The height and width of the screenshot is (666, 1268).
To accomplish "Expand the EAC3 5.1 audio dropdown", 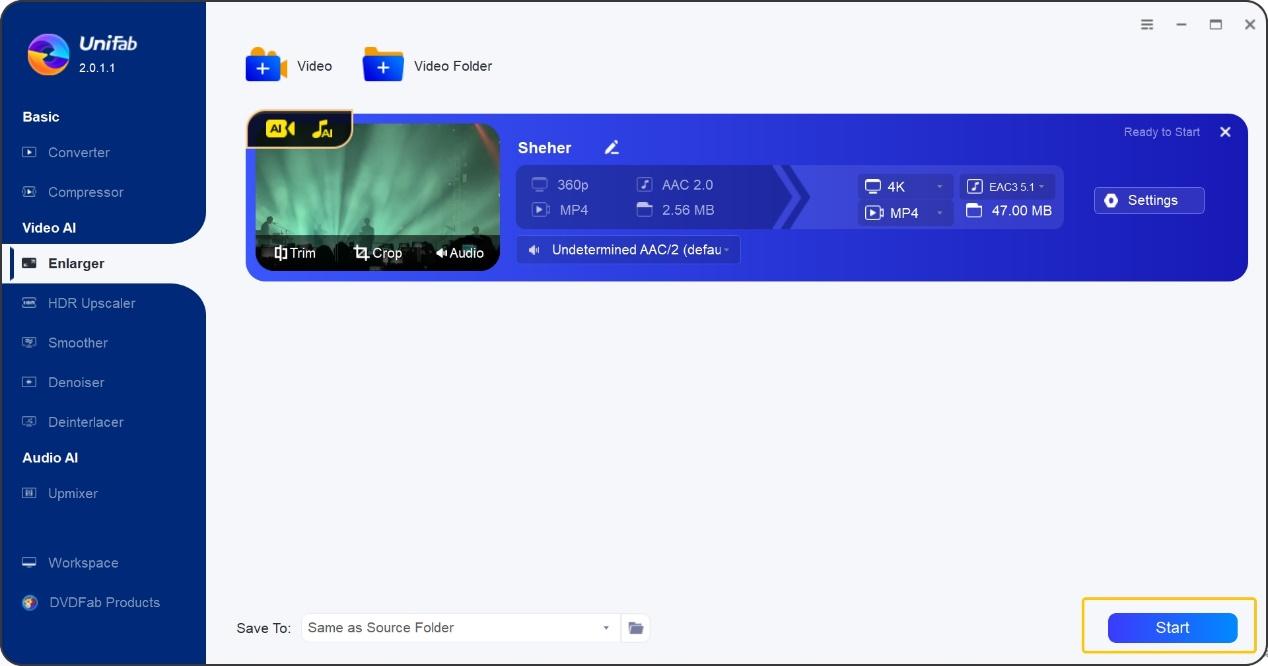I will click(x=1007, y=186).
